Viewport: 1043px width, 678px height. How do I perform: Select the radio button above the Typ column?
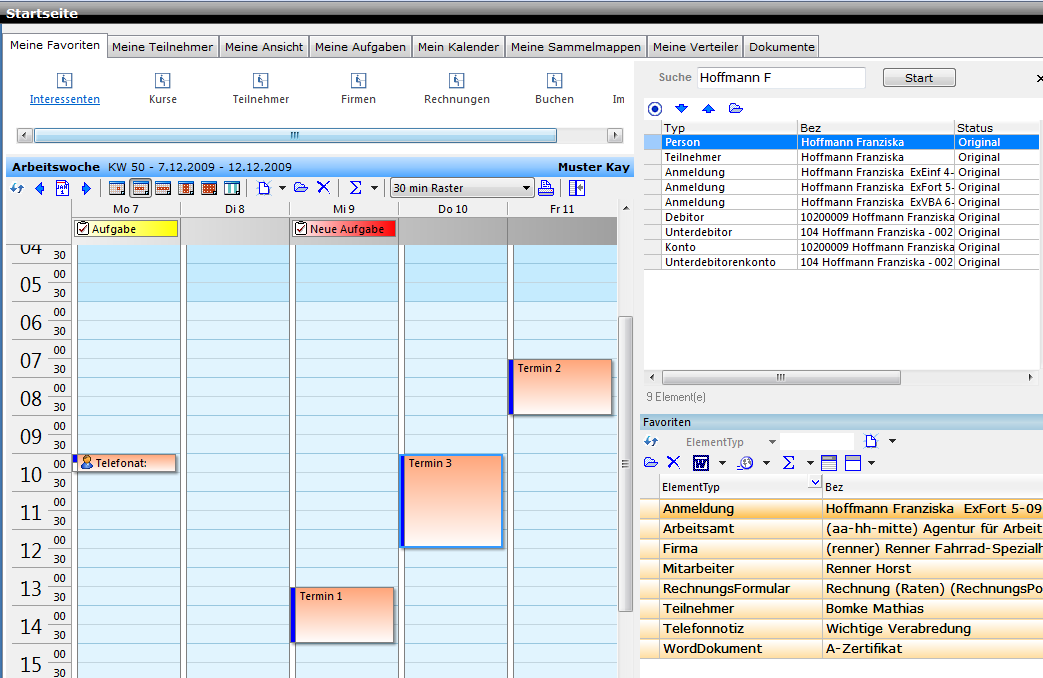click(655, 109)
